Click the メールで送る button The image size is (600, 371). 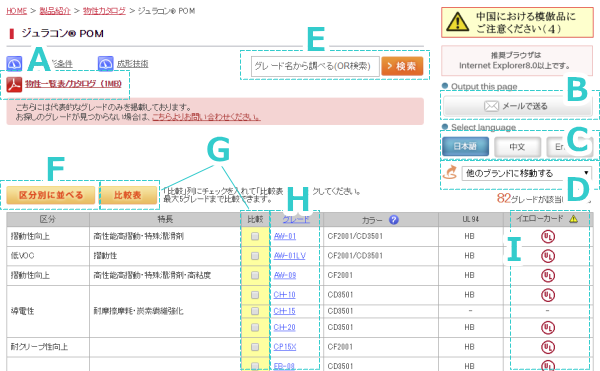click(x=518, y=106)
